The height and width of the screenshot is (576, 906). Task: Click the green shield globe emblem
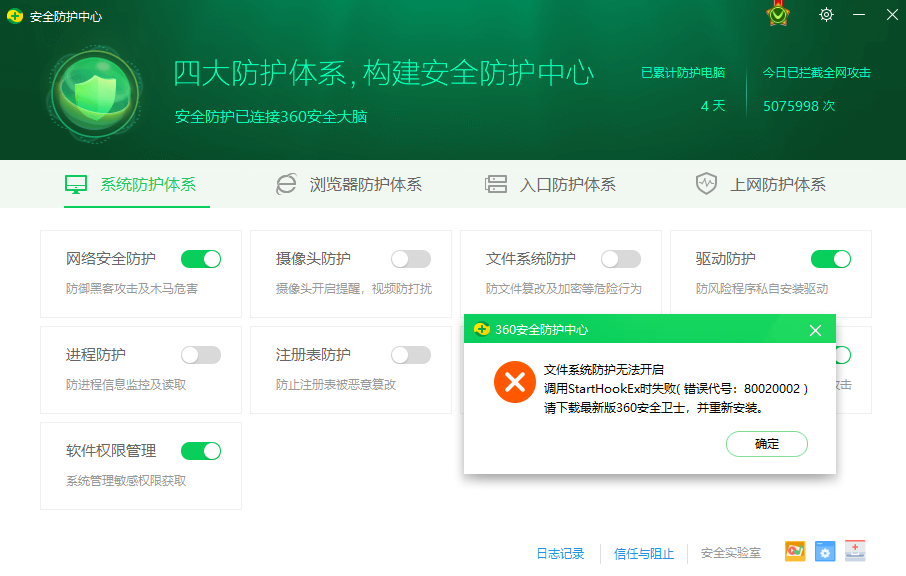click(95, 94)
